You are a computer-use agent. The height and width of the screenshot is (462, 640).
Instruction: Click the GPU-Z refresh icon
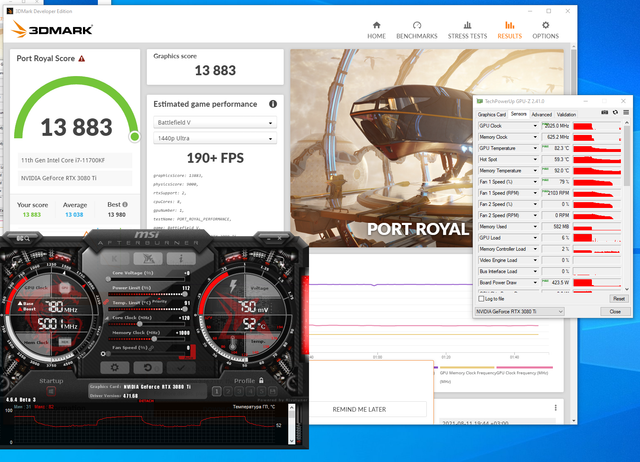(x=615, y=112)
